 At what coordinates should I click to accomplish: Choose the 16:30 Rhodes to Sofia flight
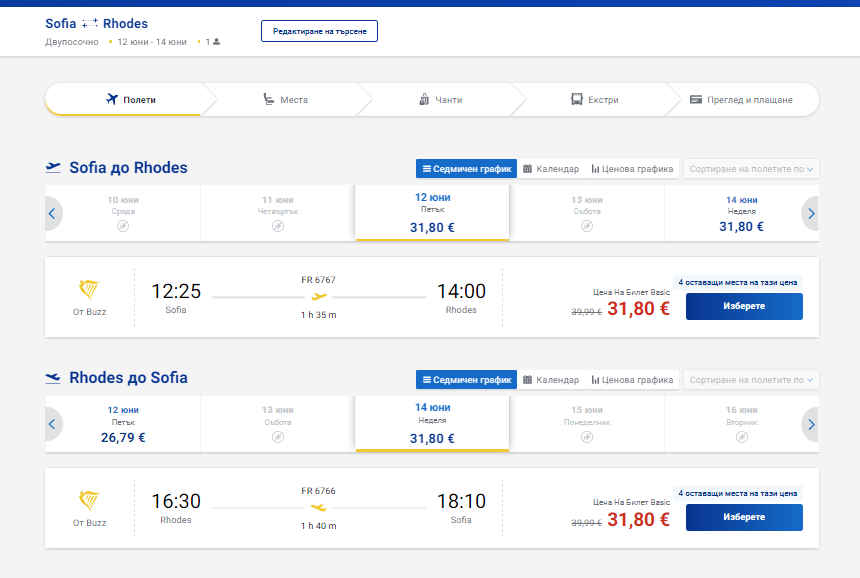(x=744, y=517)
